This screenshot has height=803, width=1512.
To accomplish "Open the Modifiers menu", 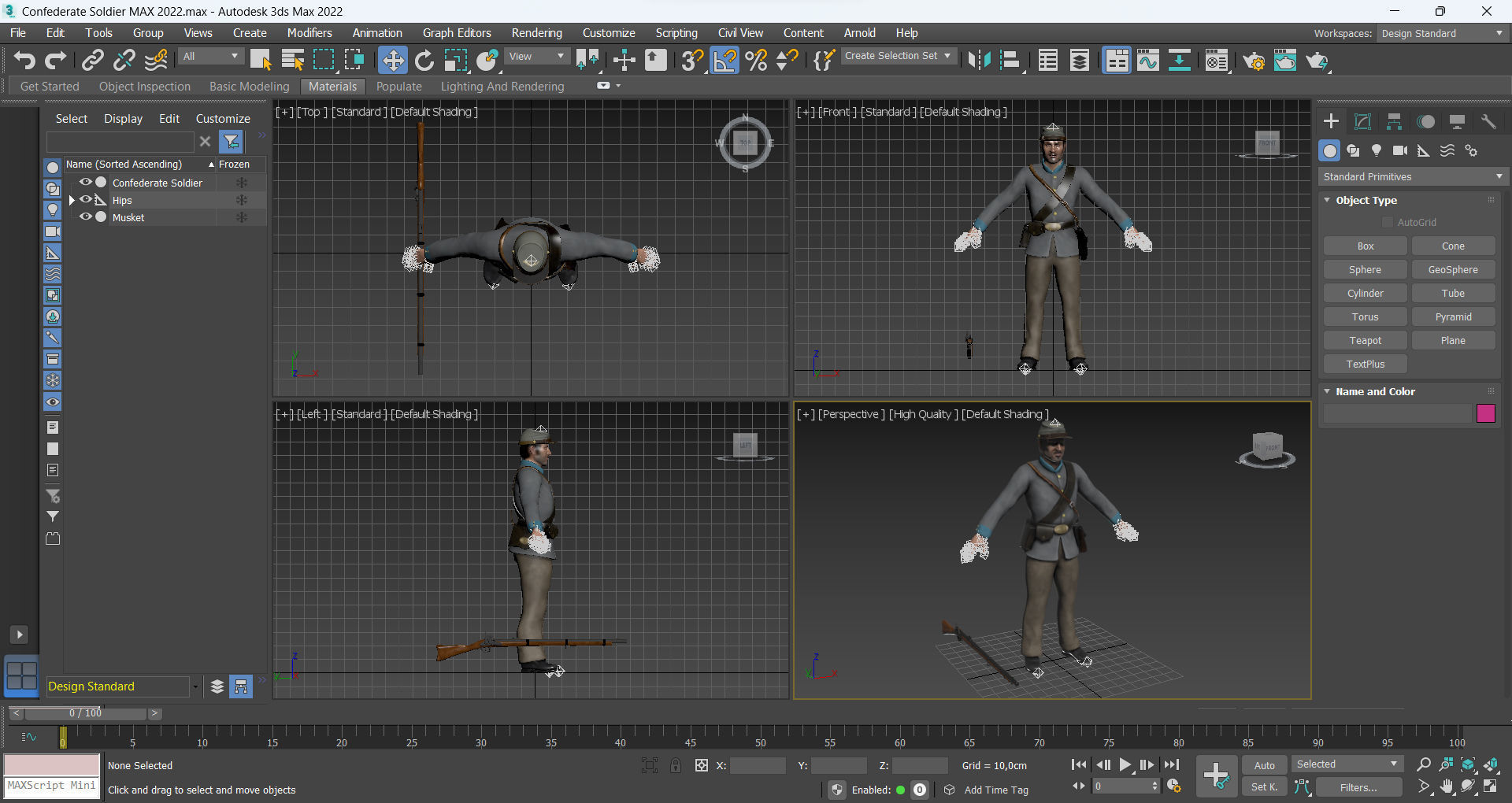I will [309, 33].
